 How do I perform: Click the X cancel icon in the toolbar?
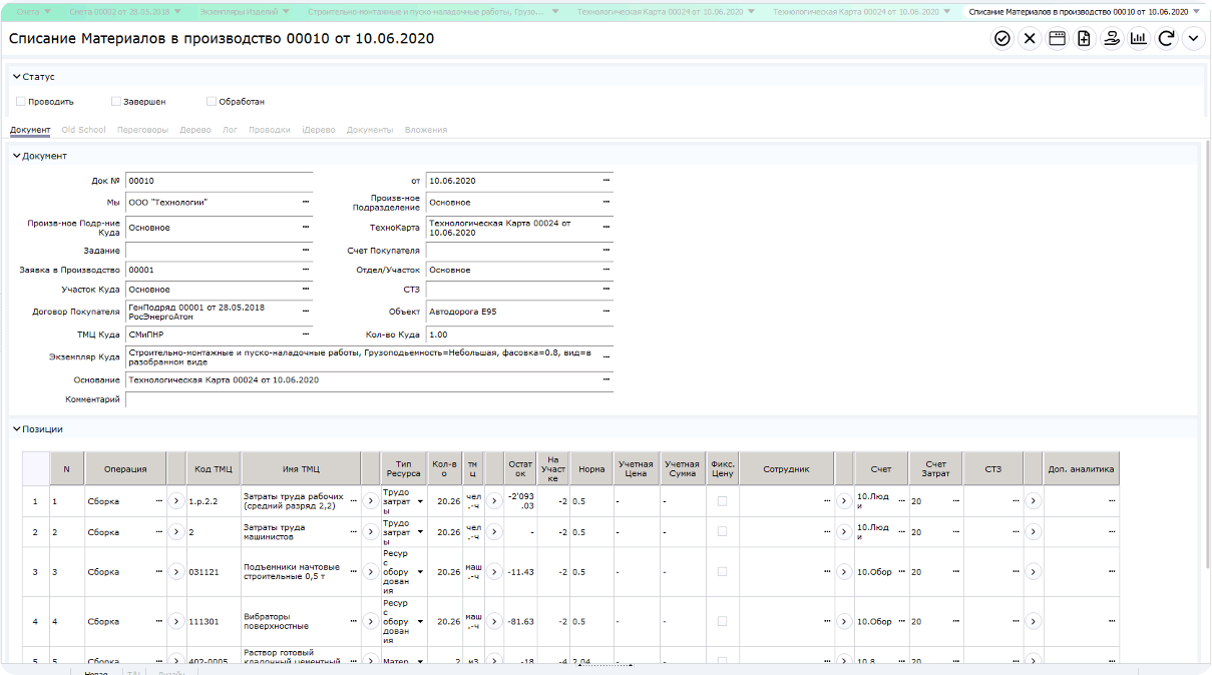(1029, 39)
